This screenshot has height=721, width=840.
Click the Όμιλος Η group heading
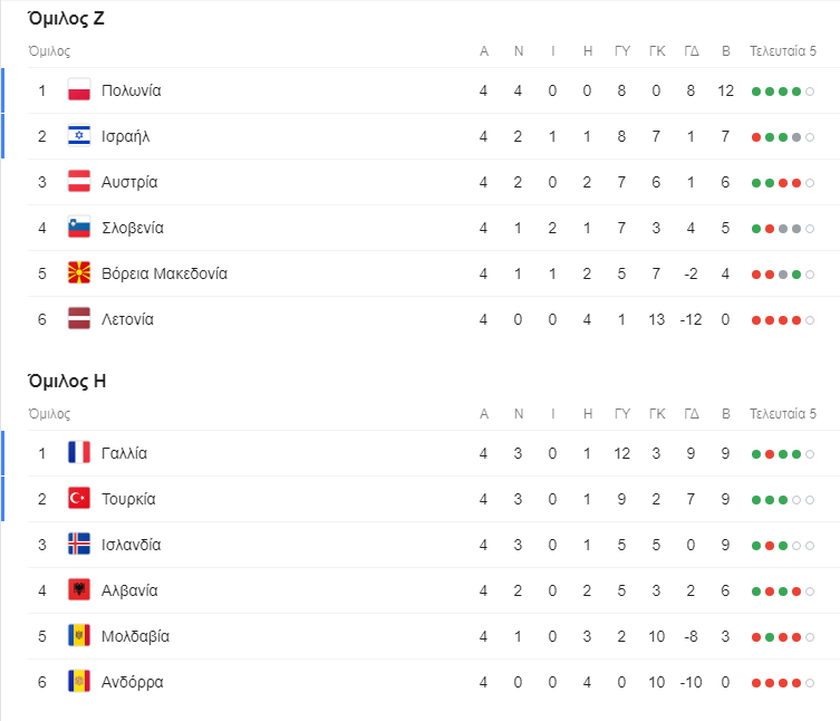pos(67,381)
